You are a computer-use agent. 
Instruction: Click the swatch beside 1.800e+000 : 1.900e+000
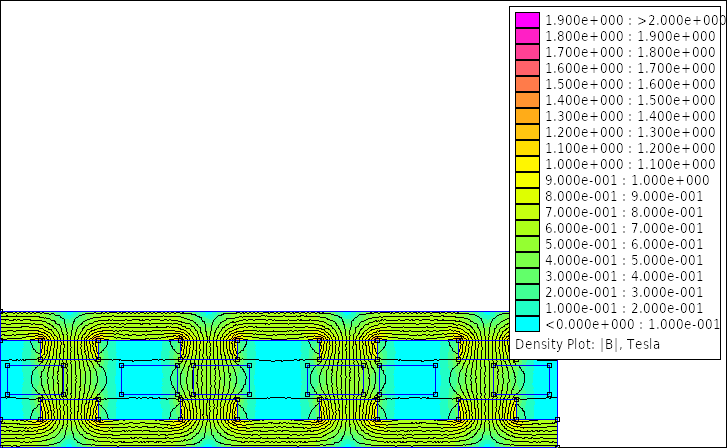pyautogui.click(x=527, y=36)
